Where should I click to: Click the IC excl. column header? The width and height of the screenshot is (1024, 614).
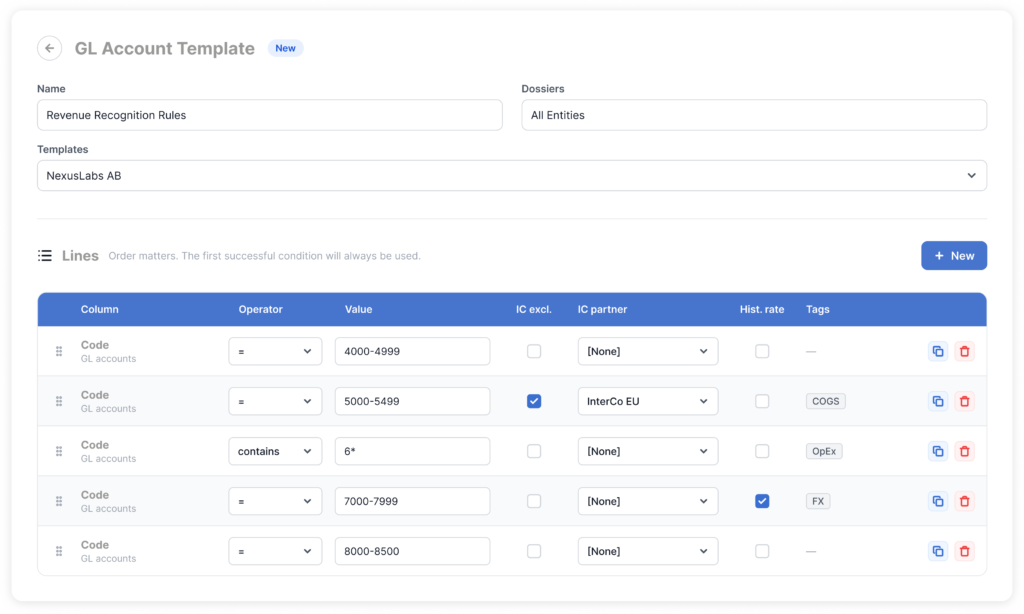pyautogui.click(x=534, y=310)
